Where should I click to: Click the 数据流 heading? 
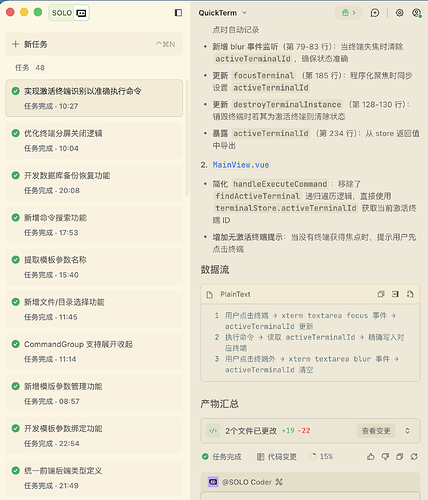coord(215,270)
